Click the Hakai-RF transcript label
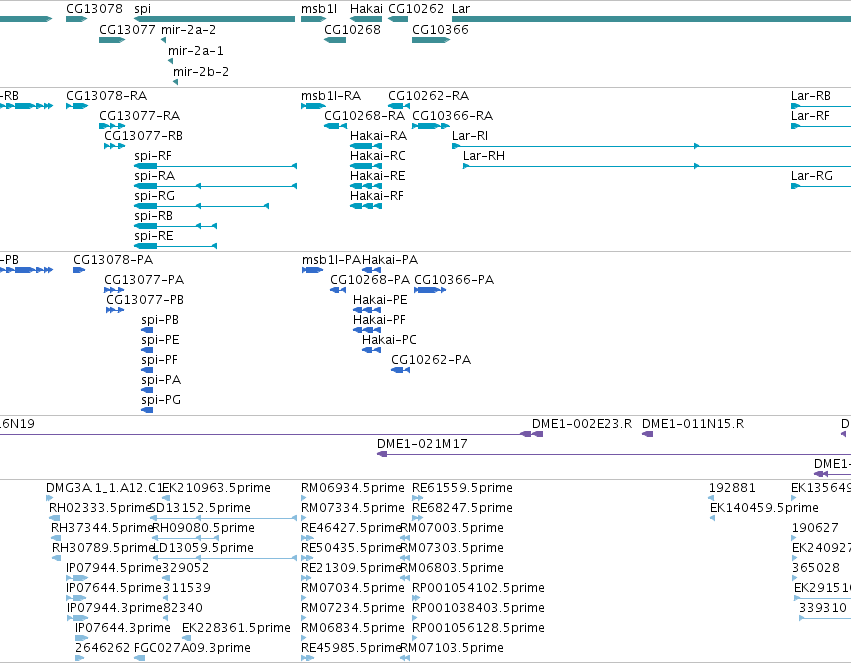Screen dimensions: 851x663 [377, 196]
